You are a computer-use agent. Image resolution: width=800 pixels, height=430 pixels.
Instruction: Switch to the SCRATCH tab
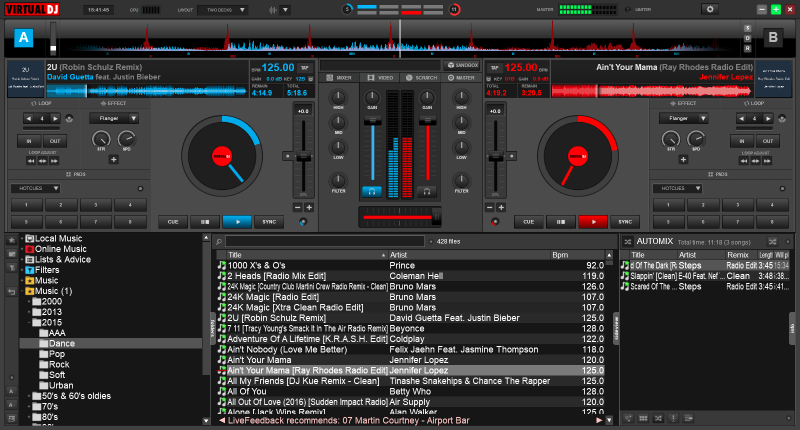[422, 78]
